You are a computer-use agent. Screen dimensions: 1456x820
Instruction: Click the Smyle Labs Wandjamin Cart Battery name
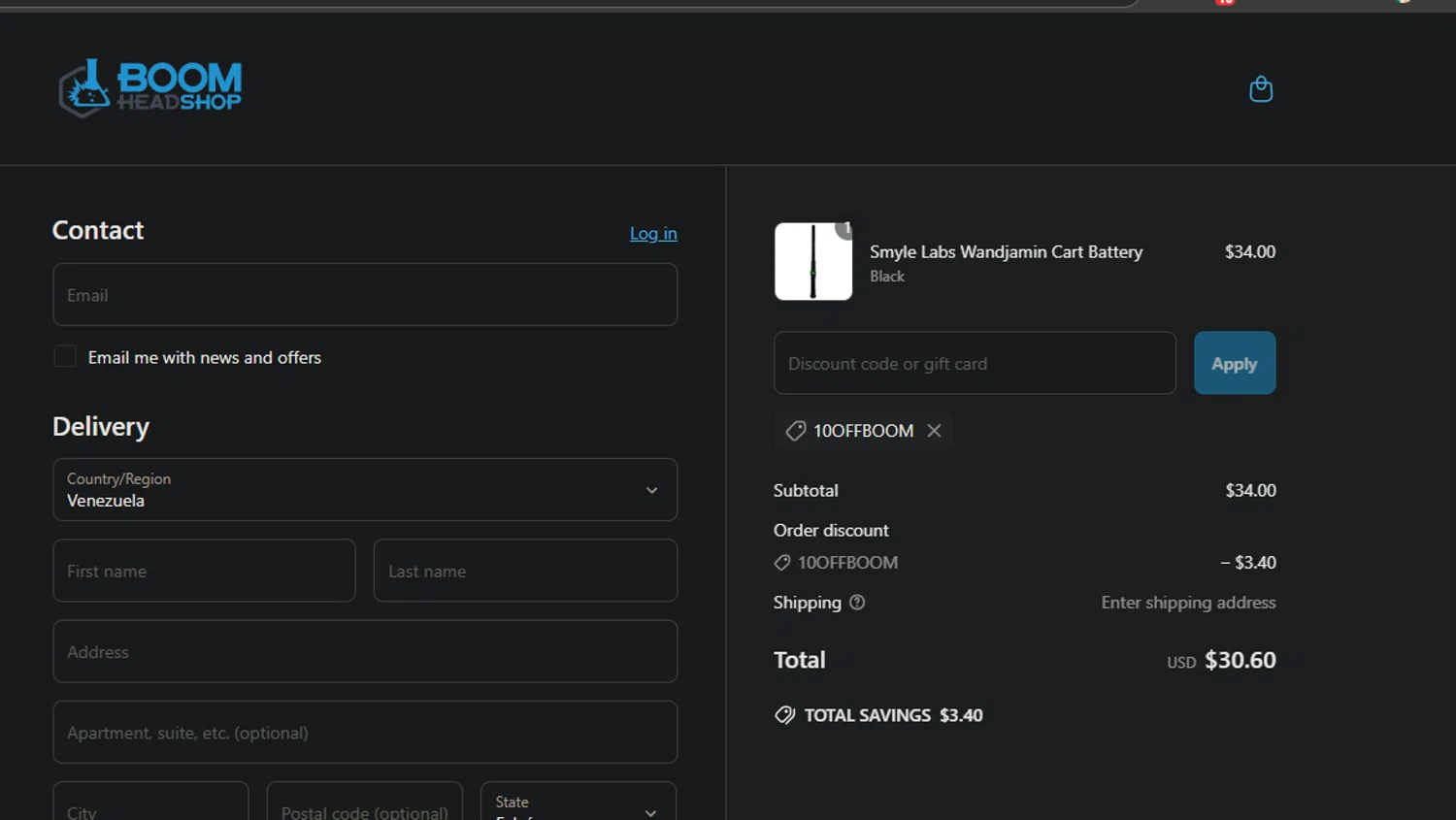[x=1006, y=251]
